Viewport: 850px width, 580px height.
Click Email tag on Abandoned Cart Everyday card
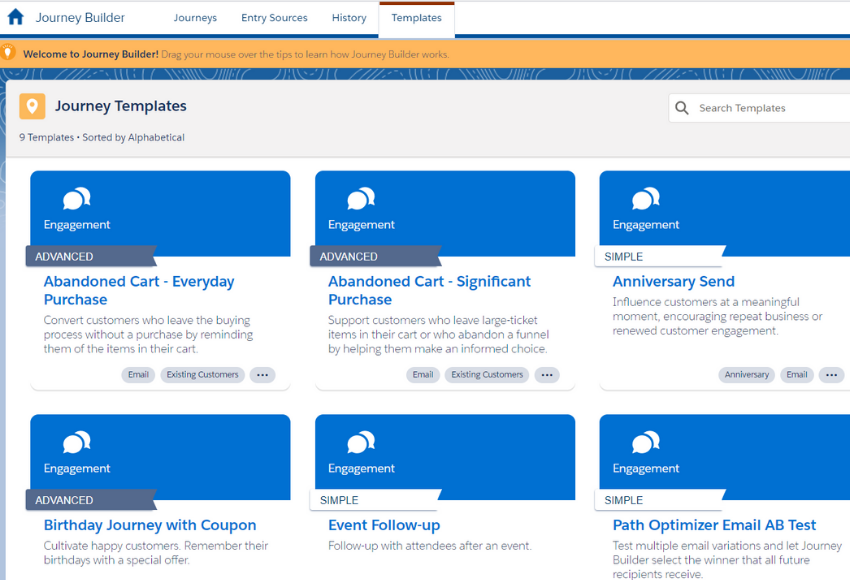click(x=138, y=375)
